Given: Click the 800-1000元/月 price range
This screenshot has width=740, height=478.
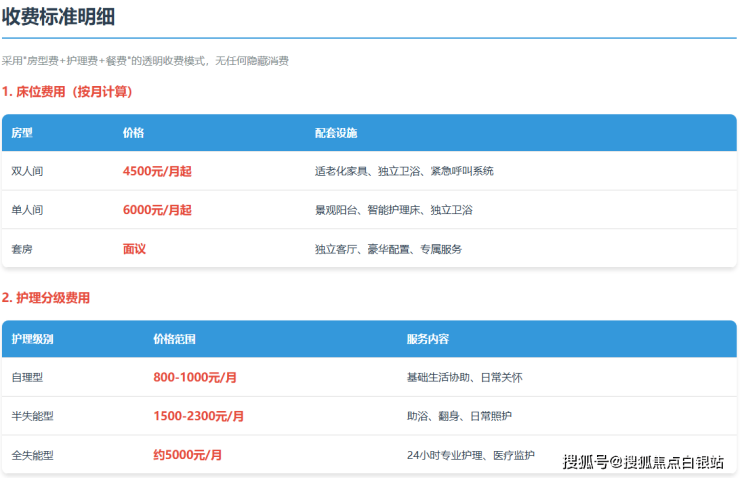Looking at the screenshot, I should tap(194, 378).
